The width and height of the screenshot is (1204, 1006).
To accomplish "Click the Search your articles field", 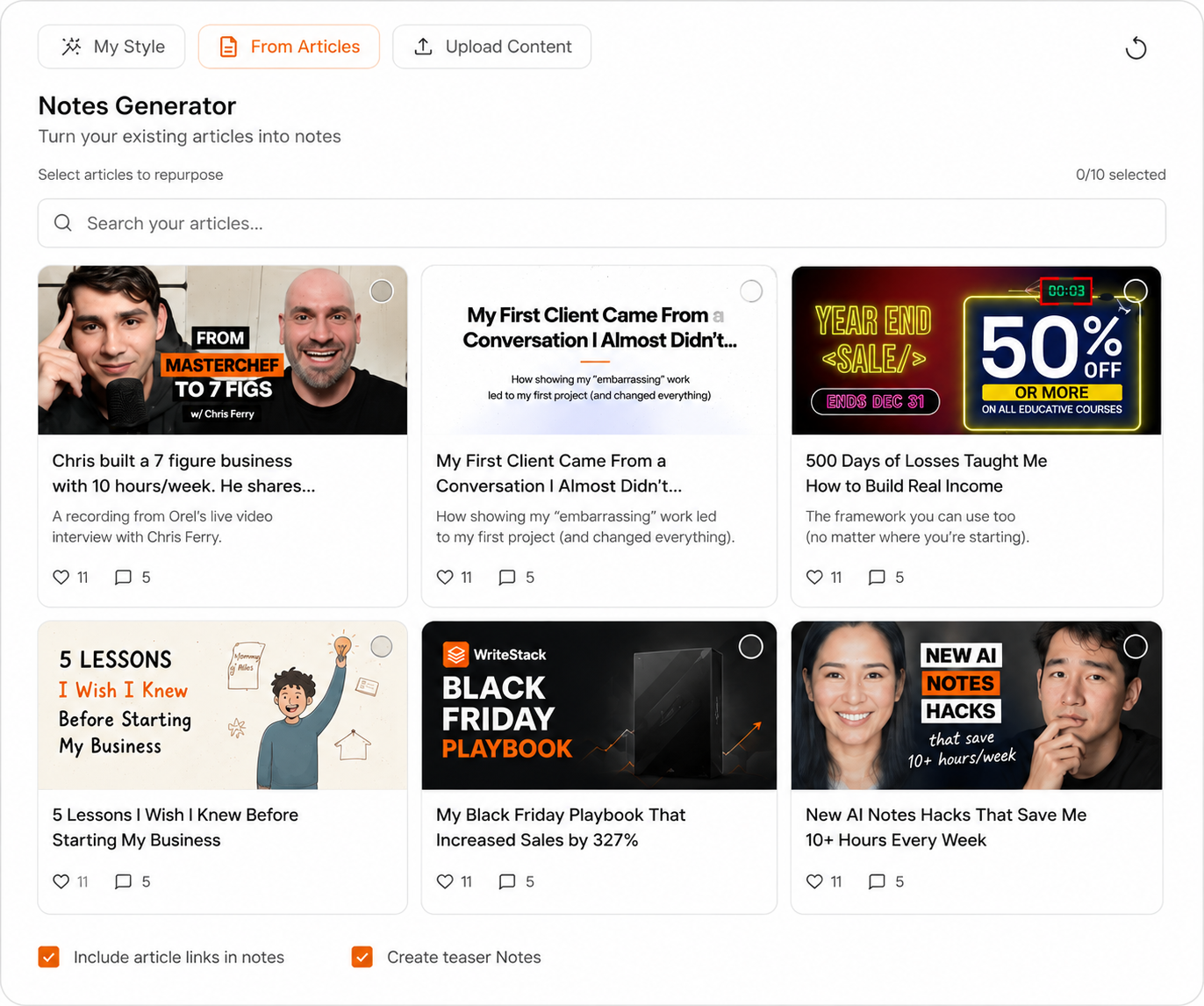I will click(602, 223).
